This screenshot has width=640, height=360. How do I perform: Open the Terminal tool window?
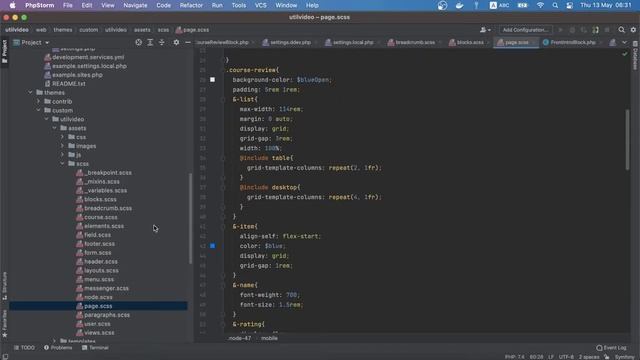95,348
